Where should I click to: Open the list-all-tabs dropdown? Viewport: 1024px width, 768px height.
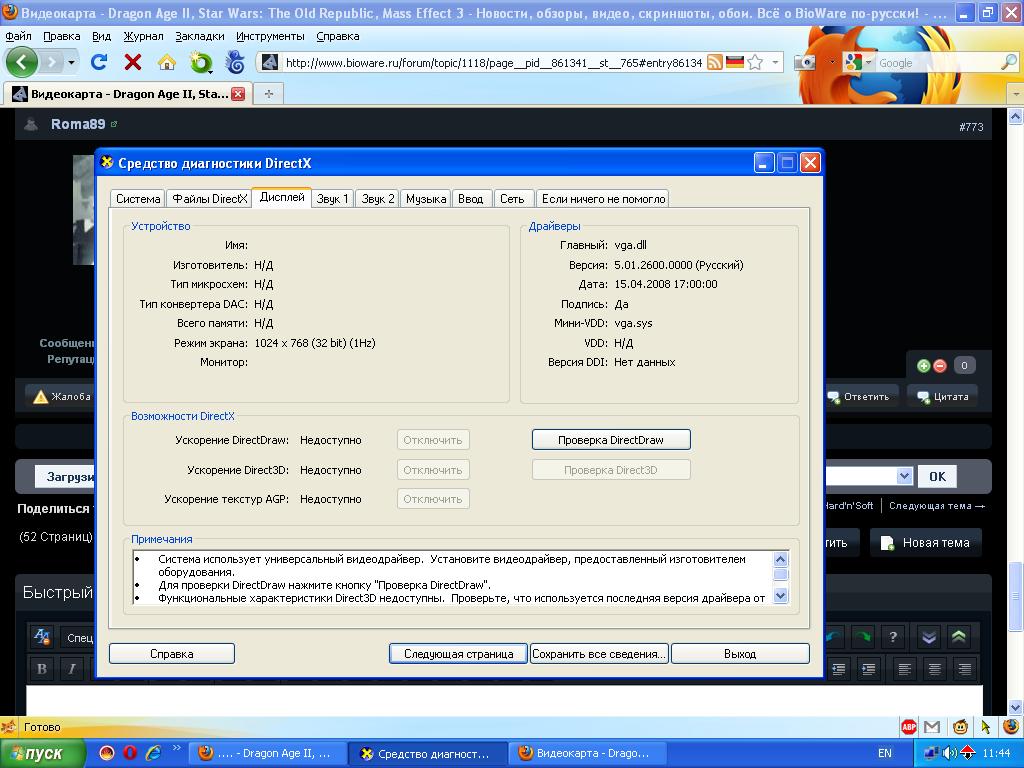point(1015,94)
